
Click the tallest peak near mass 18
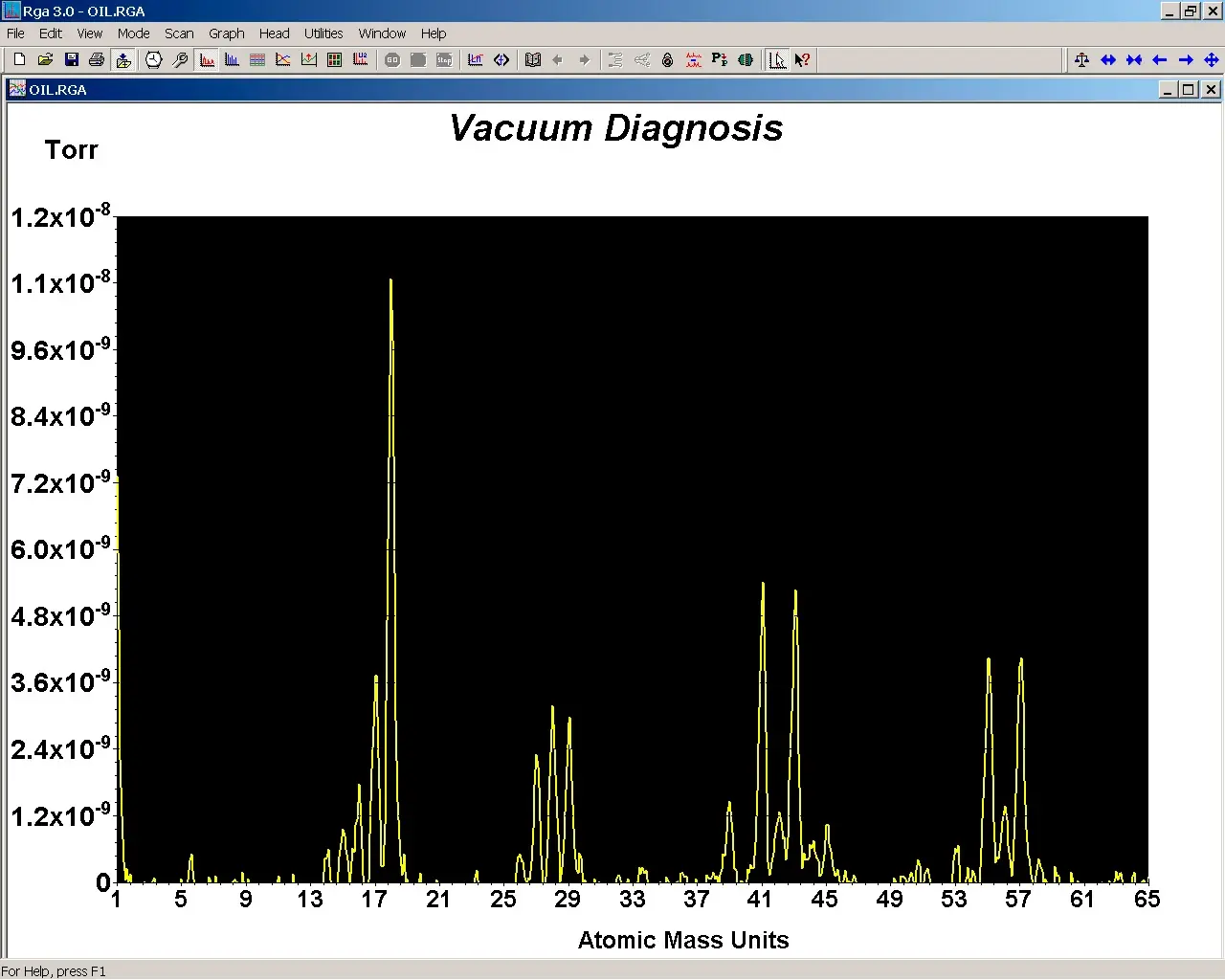[390, 282]
